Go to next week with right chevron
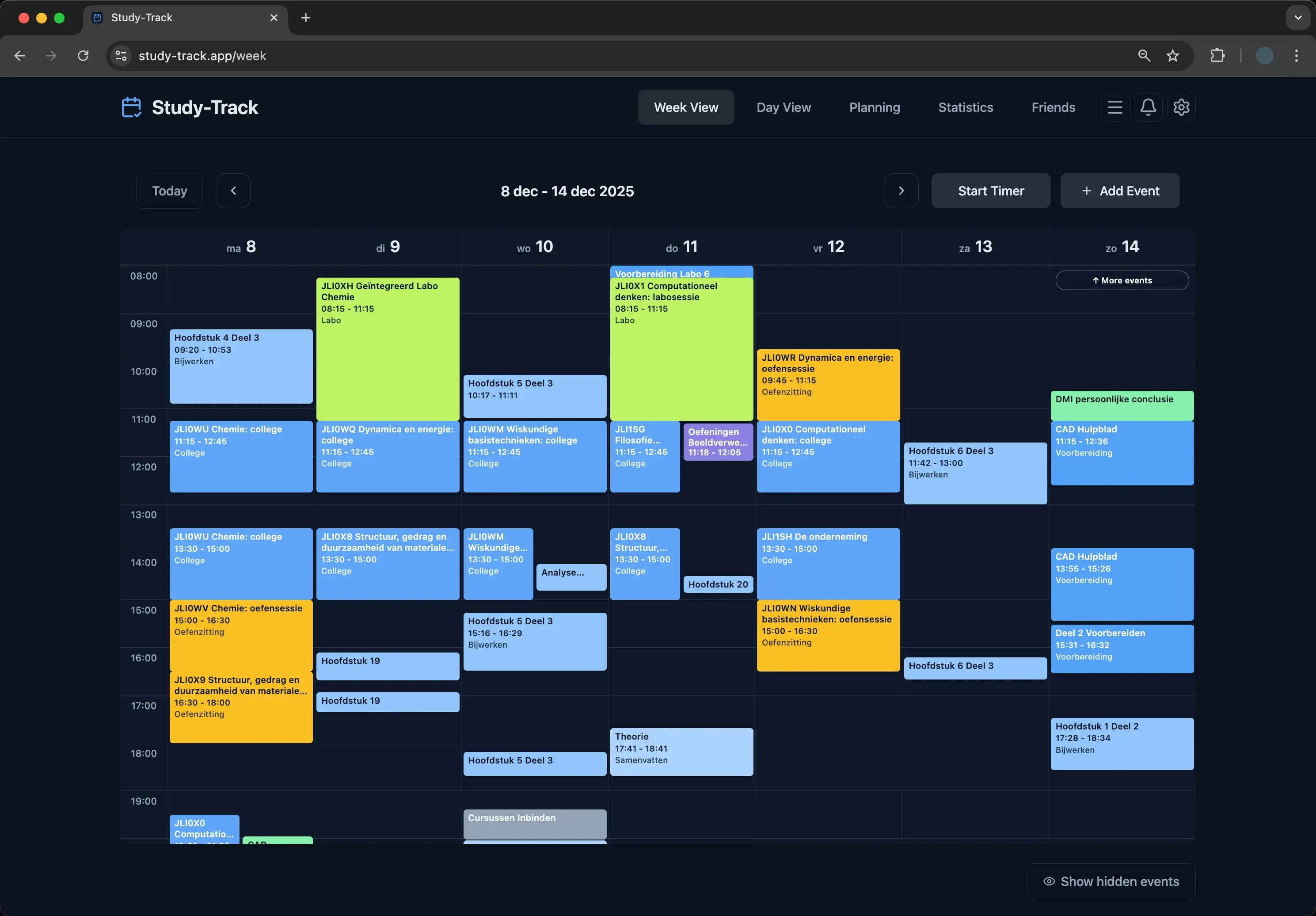The width and height of the screenshot is (1316, 916). pyautogui.click(x=901, y=191)
